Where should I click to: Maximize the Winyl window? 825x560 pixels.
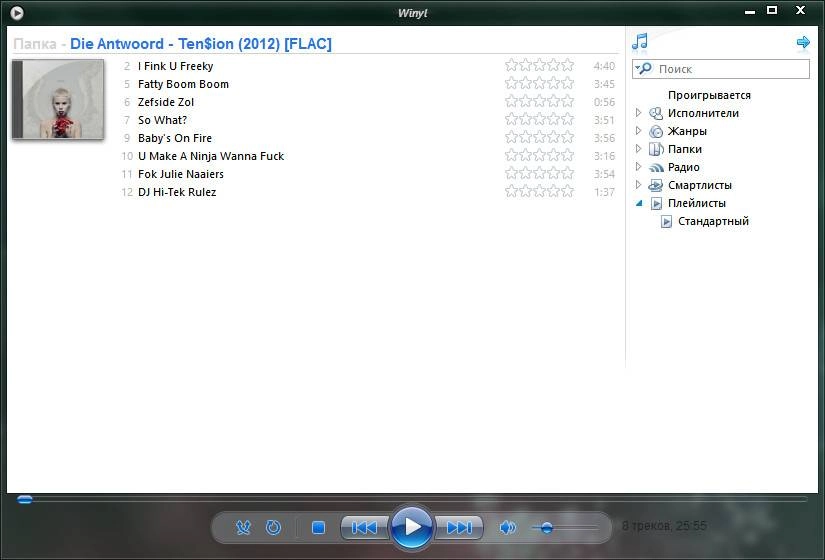pyautogui.click(x=772, y=10)
